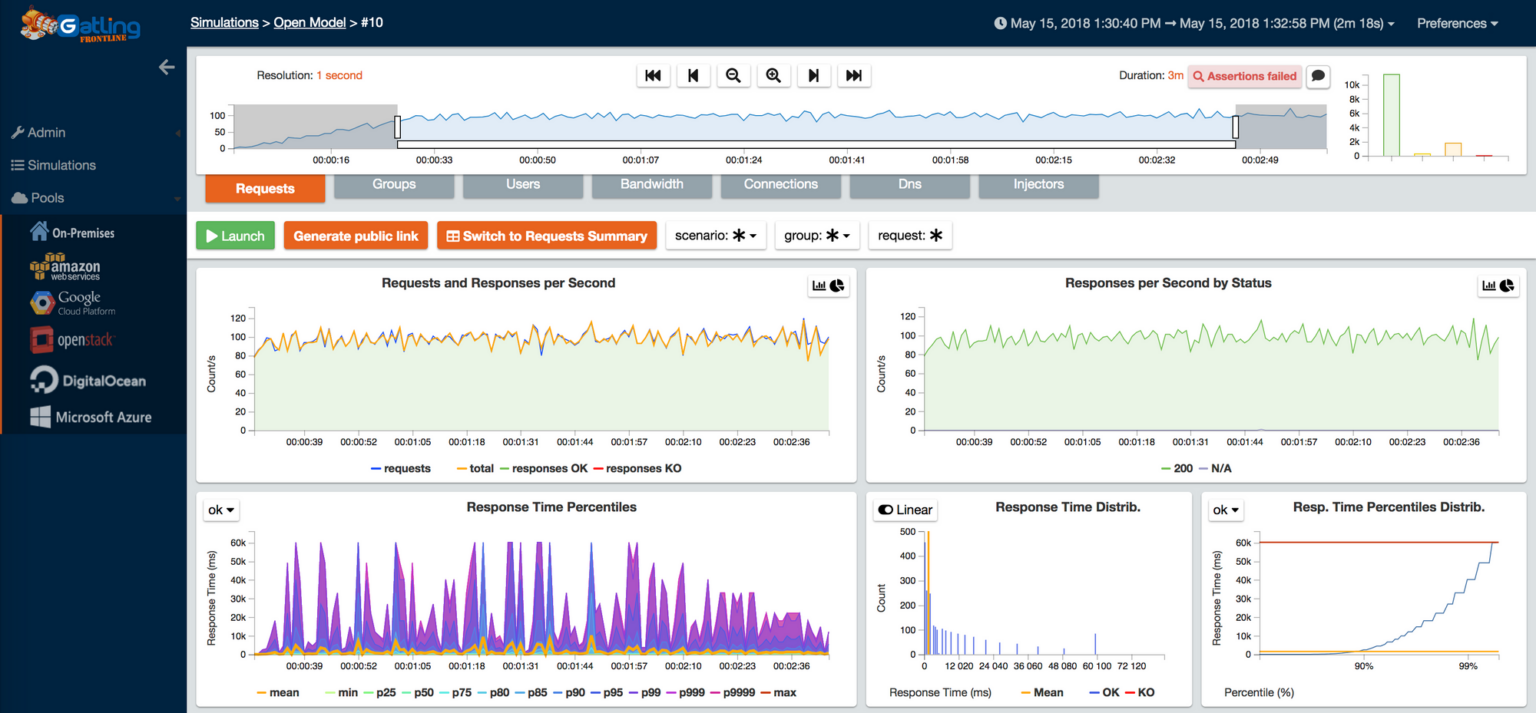
Task: Switch Requests chart to bar chart view
Action: point(817,285)
